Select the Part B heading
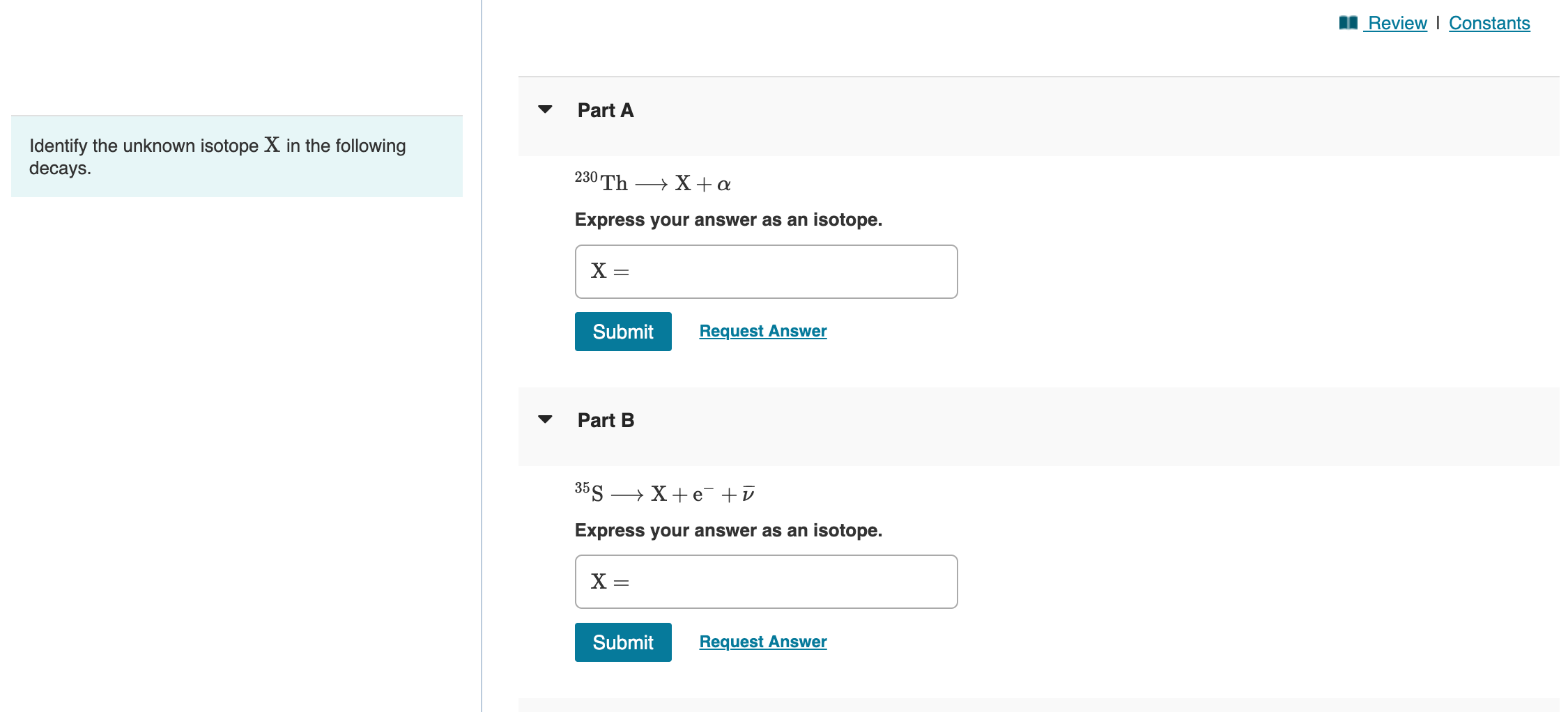 [606, 420]
